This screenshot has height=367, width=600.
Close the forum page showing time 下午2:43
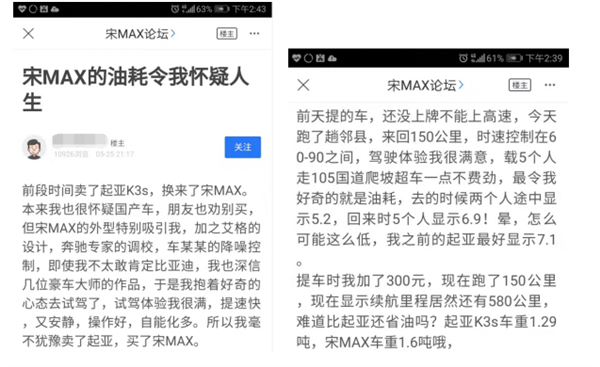(x=28, y=34)
